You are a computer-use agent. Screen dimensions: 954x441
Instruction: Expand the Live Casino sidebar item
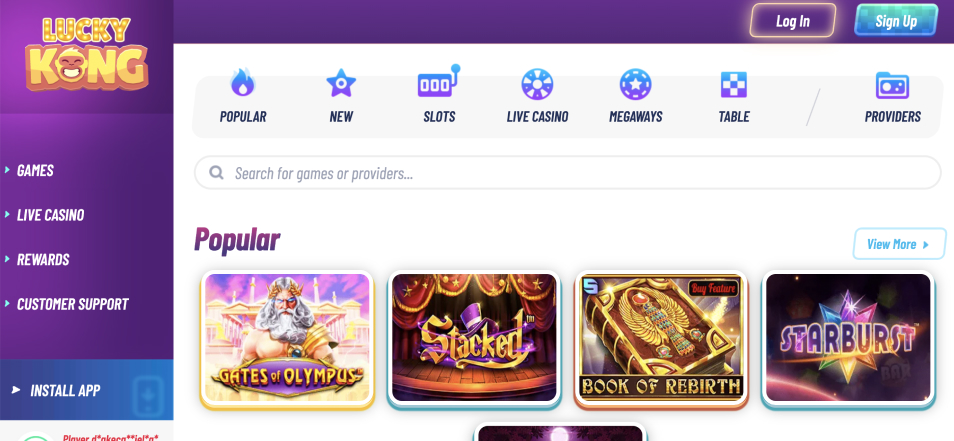click(x=50, y=215)
